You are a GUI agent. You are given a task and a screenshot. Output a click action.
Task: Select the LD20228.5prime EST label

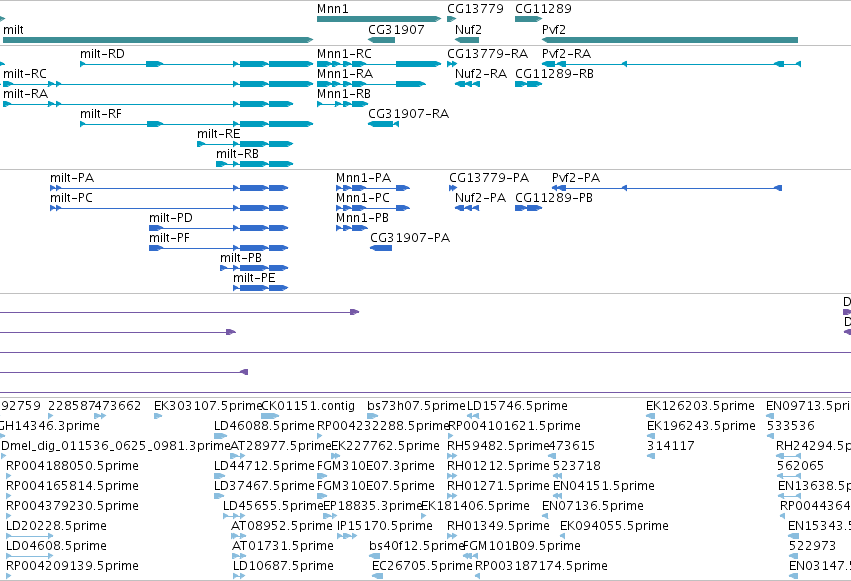tap(56, 526)
